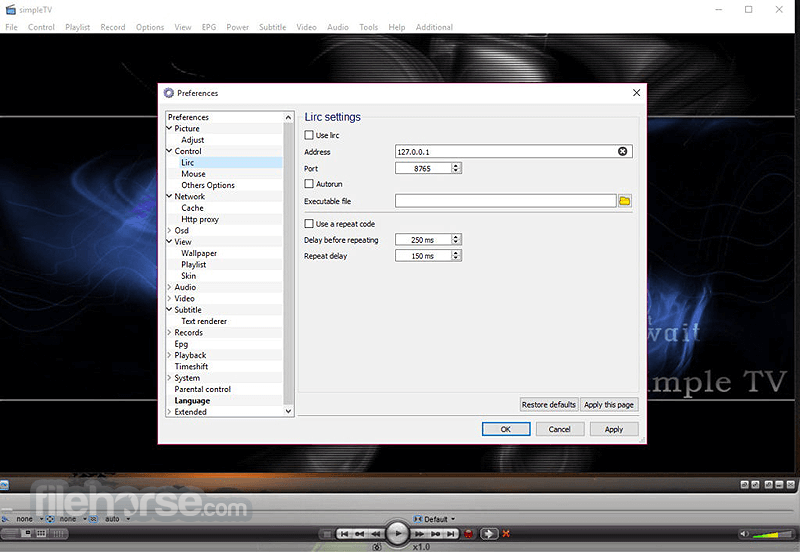
Task: Click the large Play button
Action: [397, 534]
